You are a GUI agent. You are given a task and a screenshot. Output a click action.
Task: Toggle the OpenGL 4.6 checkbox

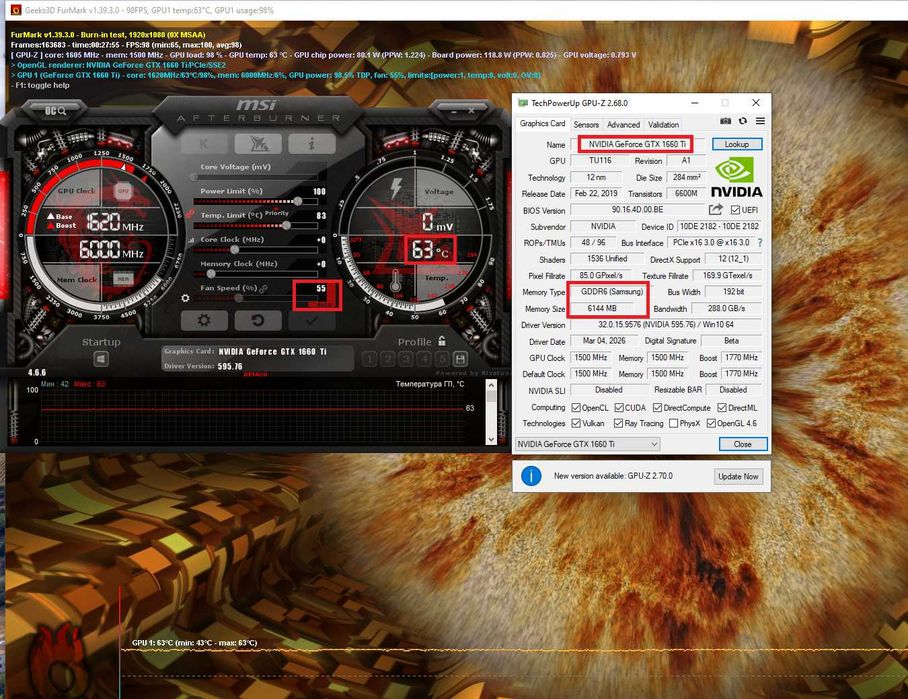[x=711, y=423]
